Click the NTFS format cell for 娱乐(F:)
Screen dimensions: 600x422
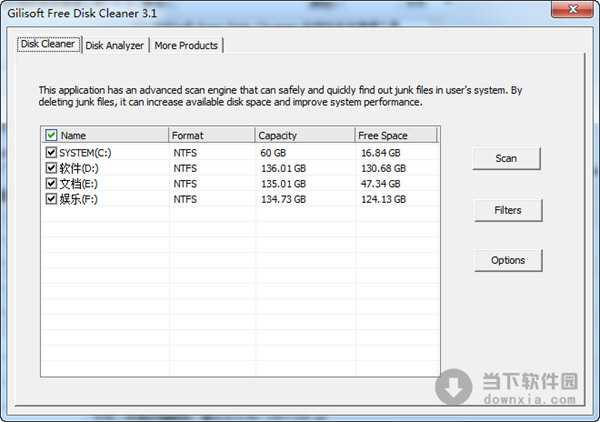coord(185,199)
